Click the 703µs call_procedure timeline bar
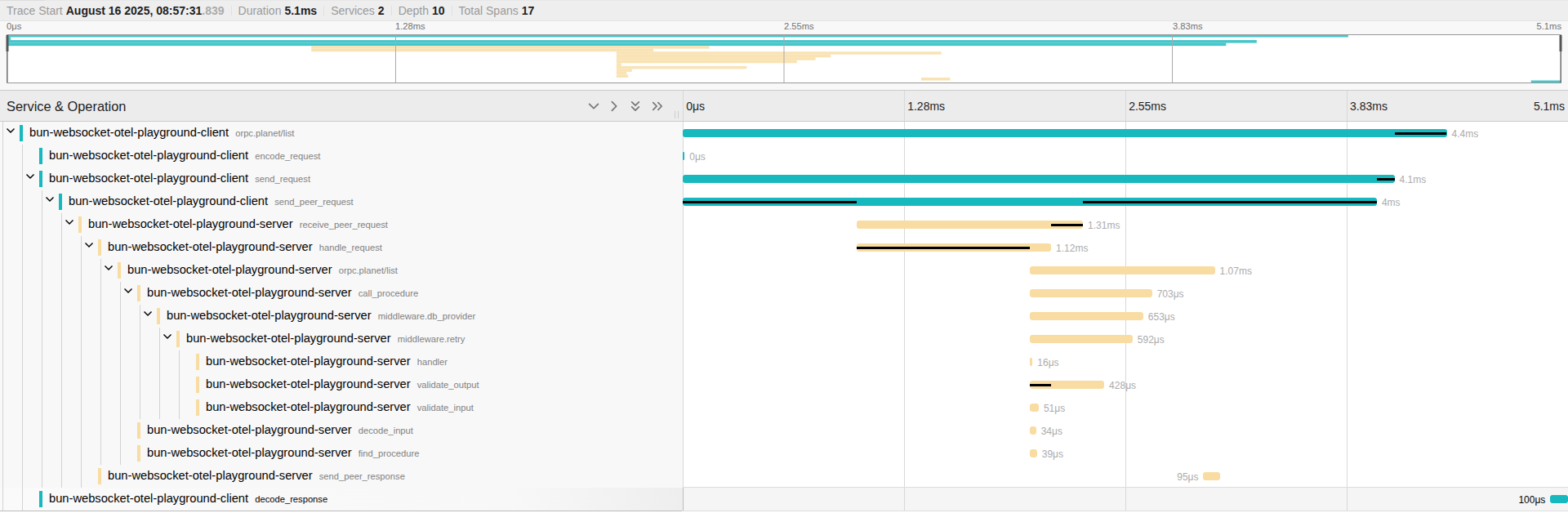The image size is (1568, 513). pyautogui.click(x=1090, y=293)
